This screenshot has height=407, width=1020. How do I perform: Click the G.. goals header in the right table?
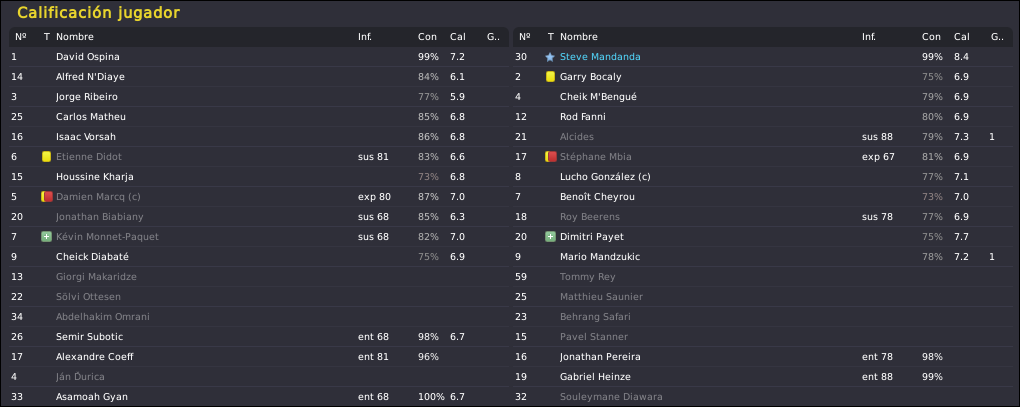pyautogui.click(x=997, y=37)
